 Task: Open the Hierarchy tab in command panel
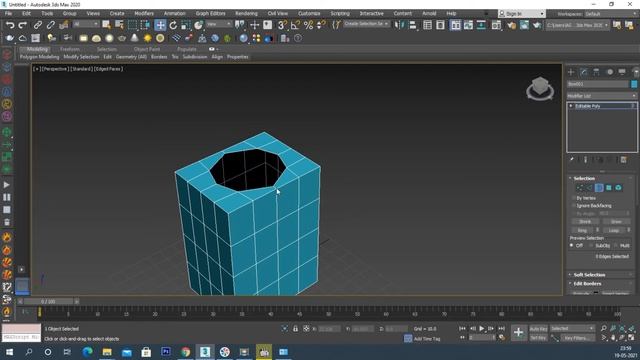pos(596,72)
